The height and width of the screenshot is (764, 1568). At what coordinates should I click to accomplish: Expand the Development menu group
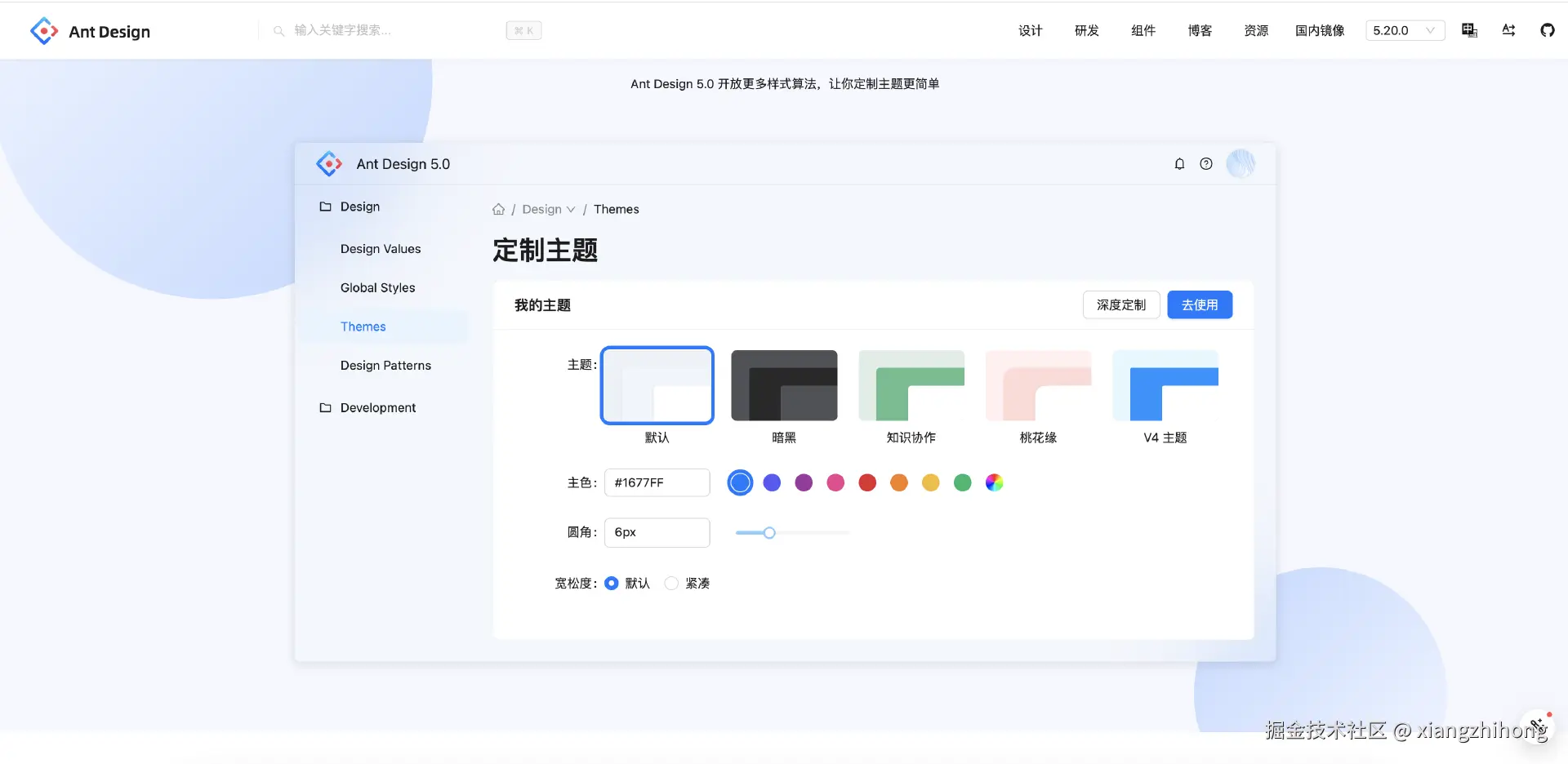[x=384, y=407]
